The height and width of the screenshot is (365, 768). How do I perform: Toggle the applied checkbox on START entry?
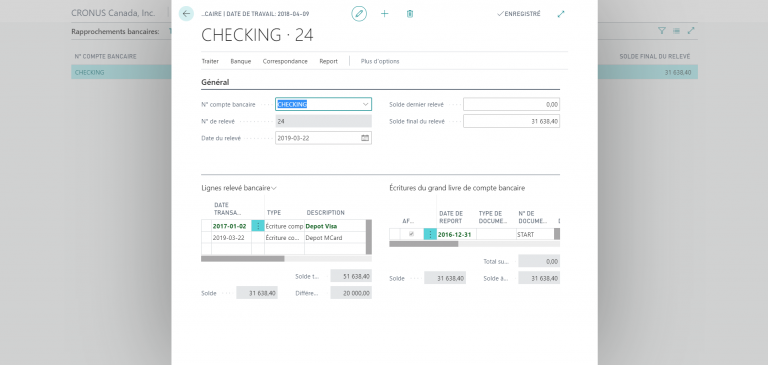[411, 234]
